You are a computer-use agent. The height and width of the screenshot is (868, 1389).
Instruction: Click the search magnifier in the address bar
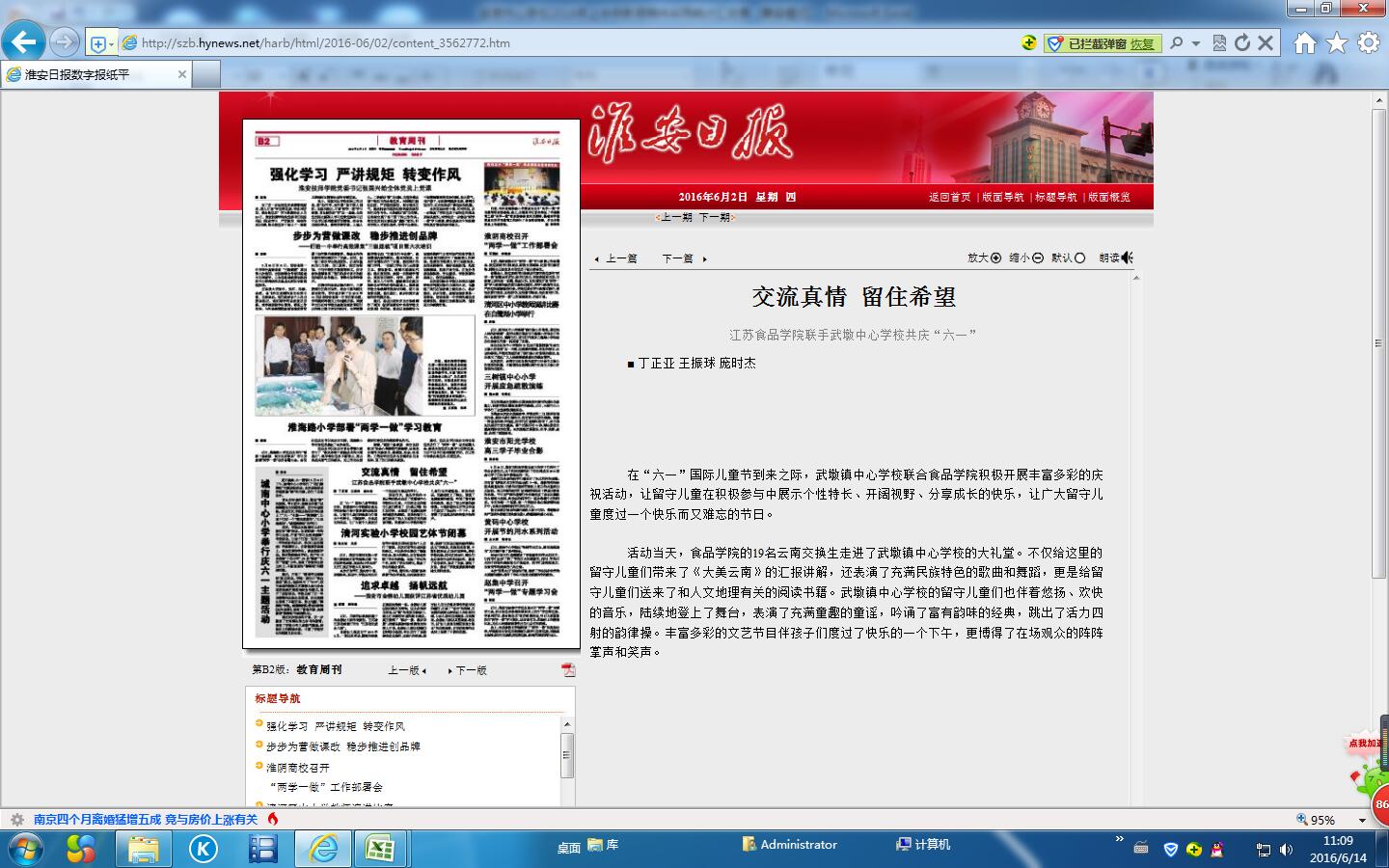tap(1177, 42)
